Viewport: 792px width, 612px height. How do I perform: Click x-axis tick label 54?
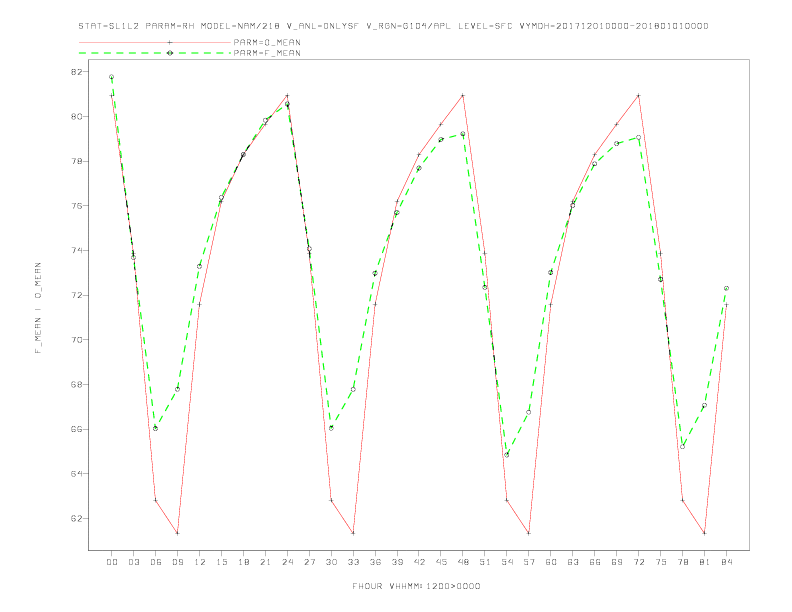(507, 562)
